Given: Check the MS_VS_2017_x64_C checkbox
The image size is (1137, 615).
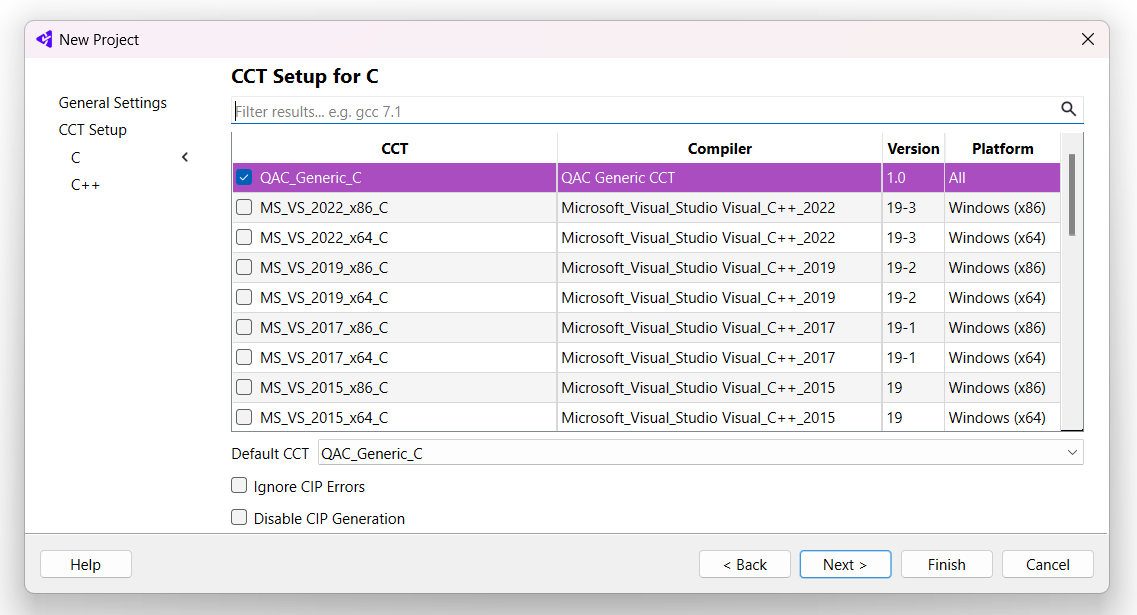Looking at the screenshot, I should (244, 358).
